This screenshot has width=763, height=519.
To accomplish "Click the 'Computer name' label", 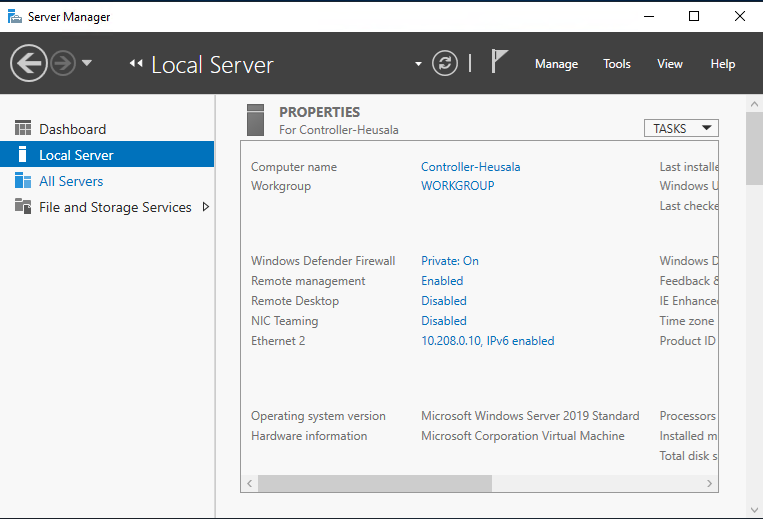I will [294, 167].
